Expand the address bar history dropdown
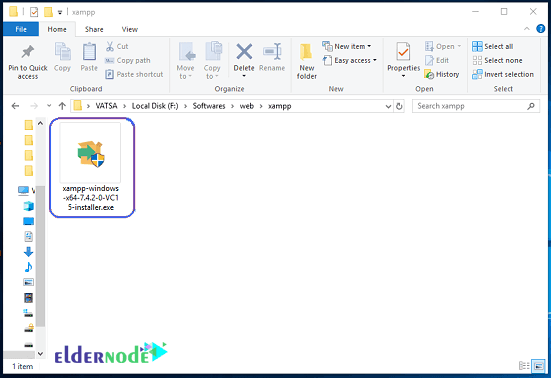 coord(388,106)
